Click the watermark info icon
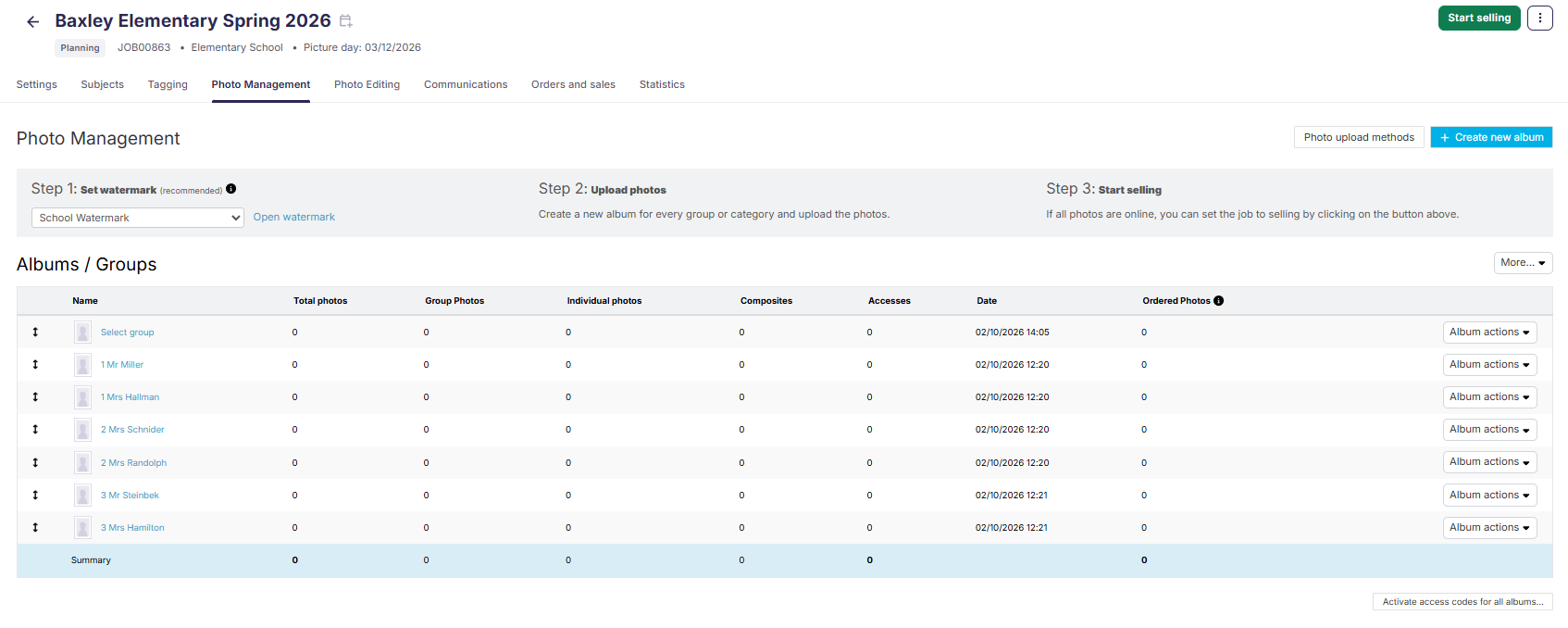Viewport: 1568px width, 628px height. 231,189
